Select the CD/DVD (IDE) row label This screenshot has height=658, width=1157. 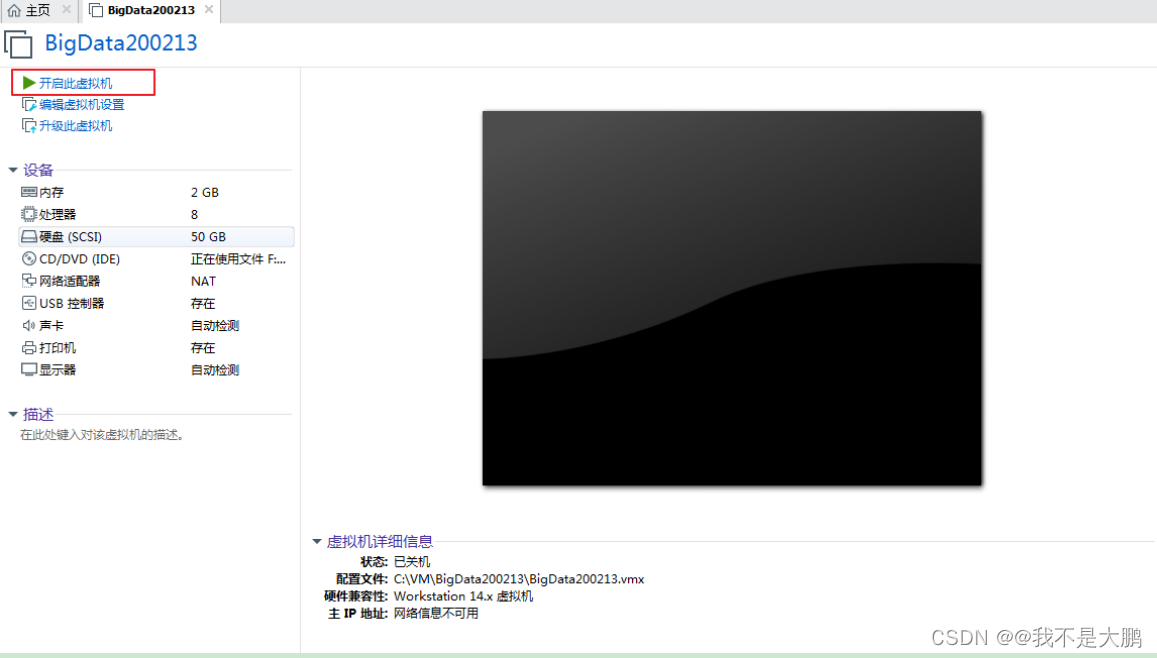coord(79,259)
